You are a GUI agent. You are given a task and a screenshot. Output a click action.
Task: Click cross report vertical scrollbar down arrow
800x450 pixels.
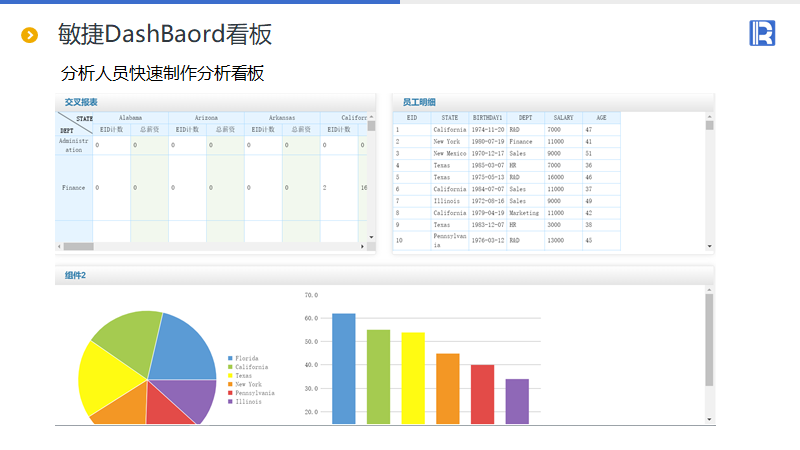[x=371, y=237]
